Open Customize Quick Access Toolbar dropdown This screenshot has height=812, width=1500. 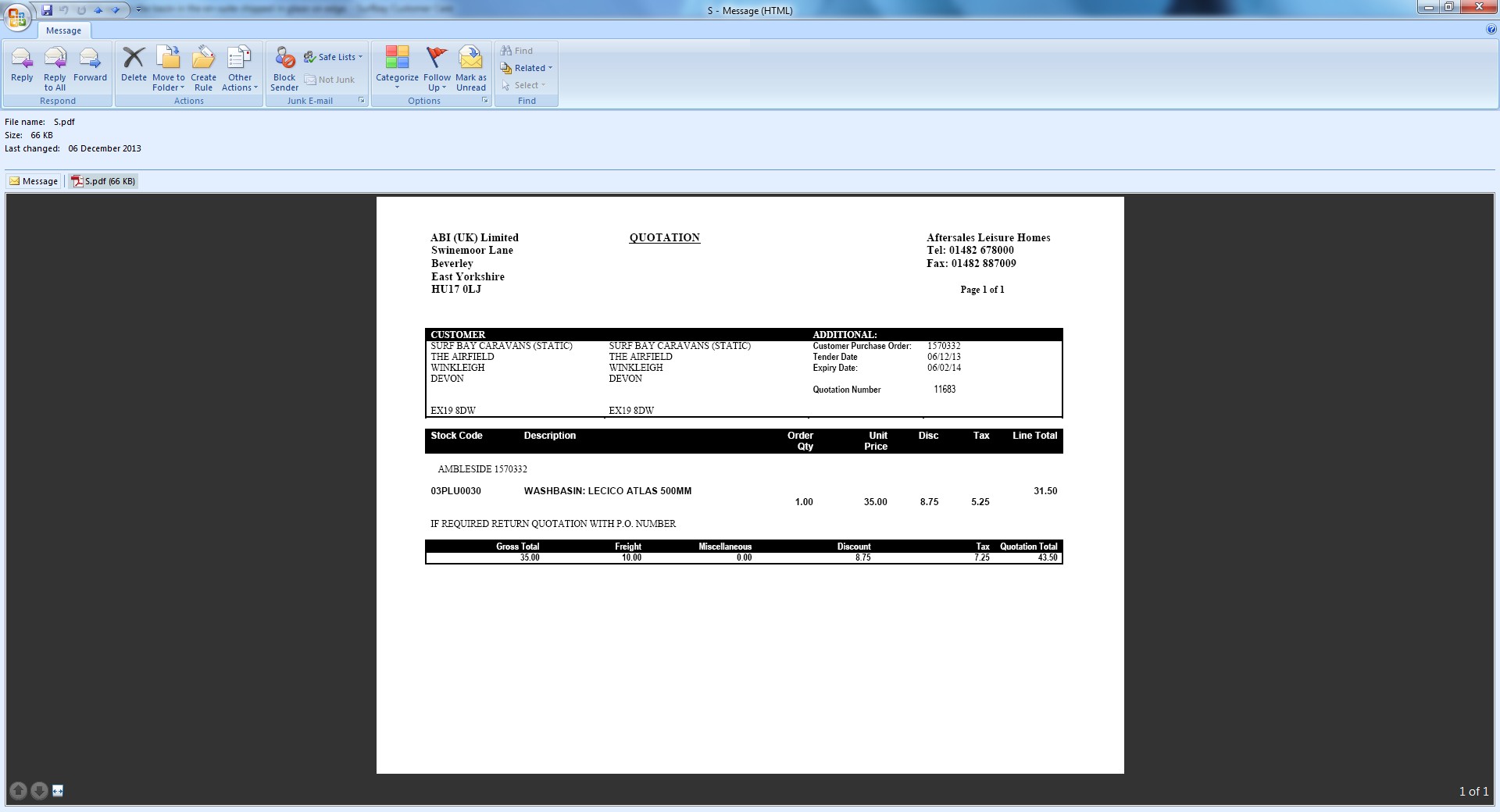[138, 10]
